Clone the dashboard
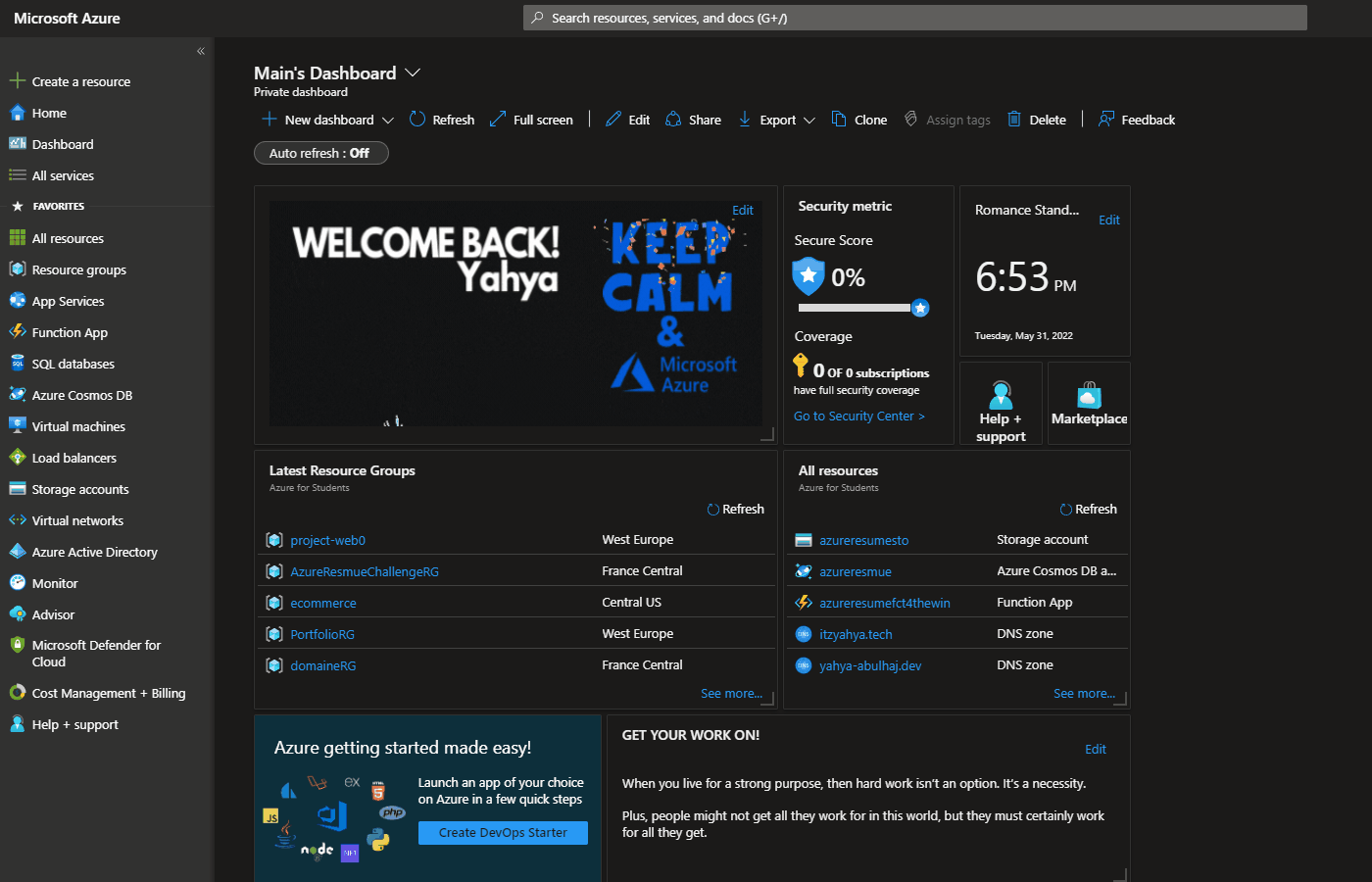This screenshot has height=882, width=1372. [x=859, y=120]
